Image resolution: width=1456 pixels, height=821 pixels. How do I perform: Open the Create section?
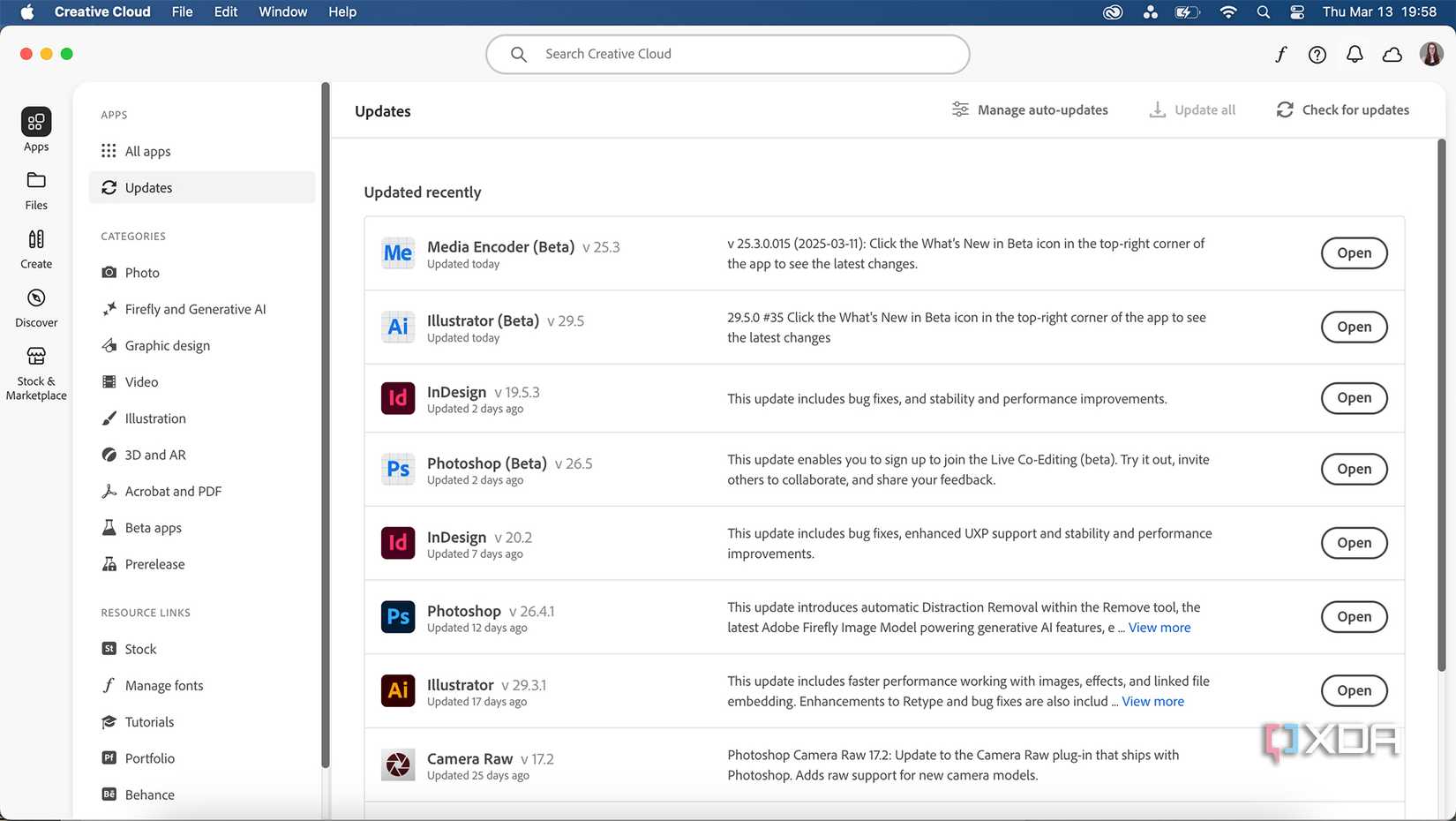click(36, 249)
